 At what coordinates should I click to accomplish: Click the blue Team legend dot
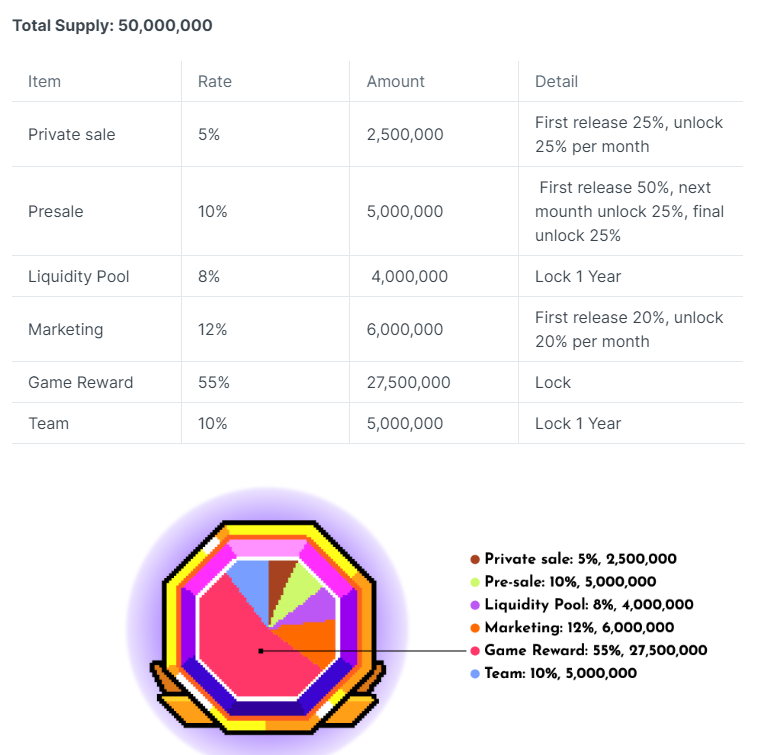click(x=475, y=673)
